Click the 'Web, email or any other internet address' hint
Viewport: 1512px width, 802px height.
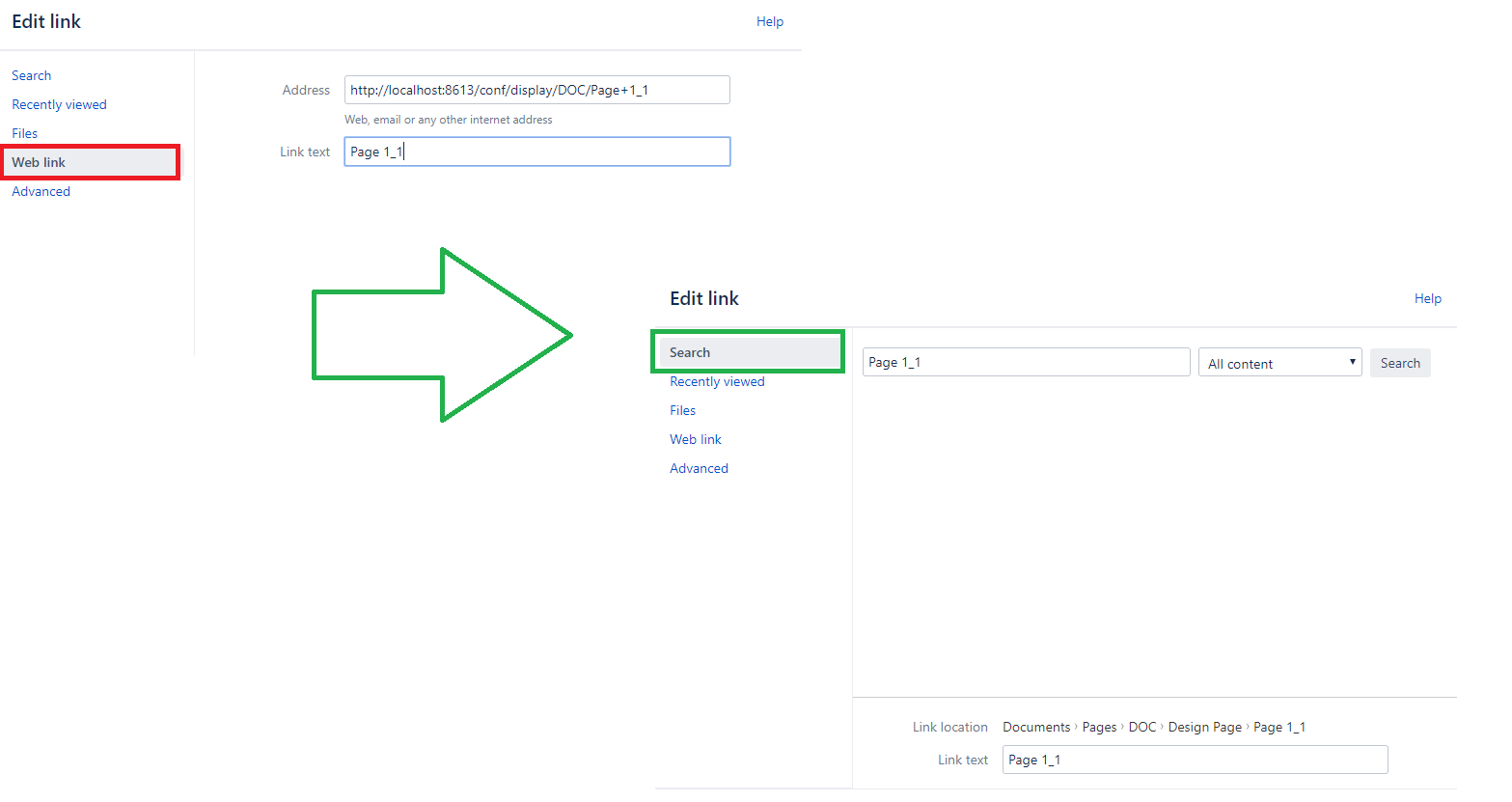click(x=449, y=120)
